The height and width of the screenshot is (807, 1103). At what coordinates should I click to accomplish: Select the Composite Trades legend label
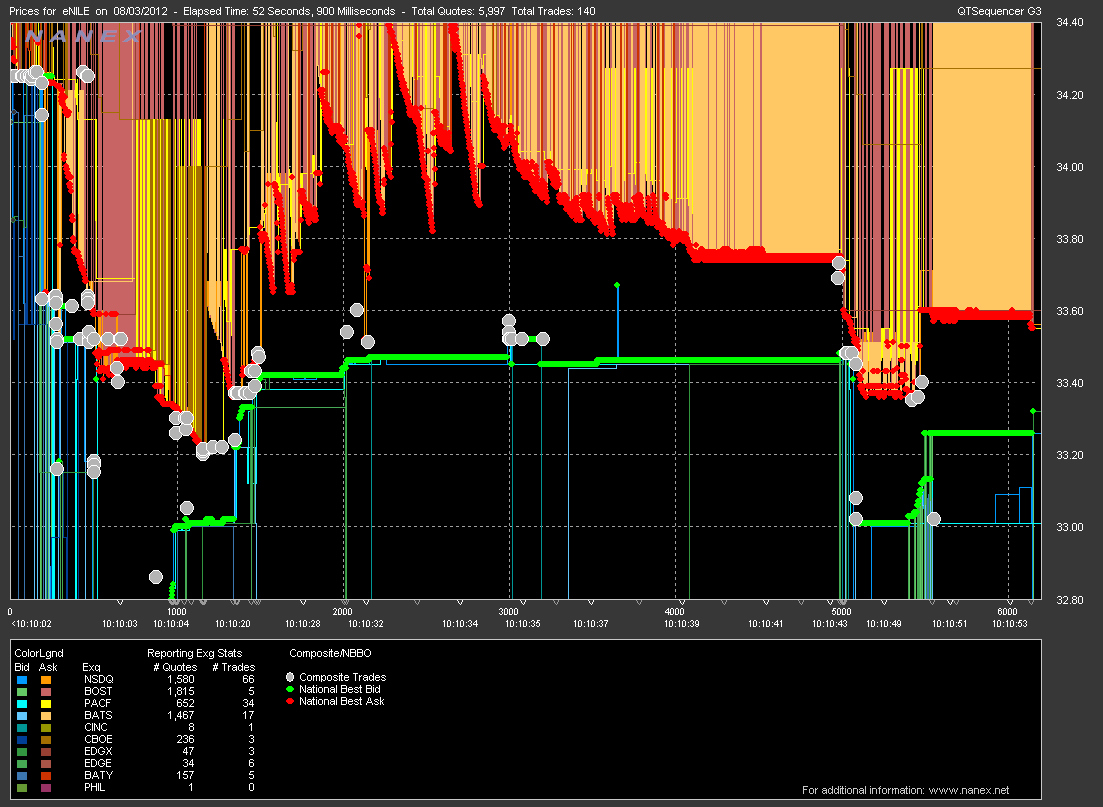coord(343,677)
